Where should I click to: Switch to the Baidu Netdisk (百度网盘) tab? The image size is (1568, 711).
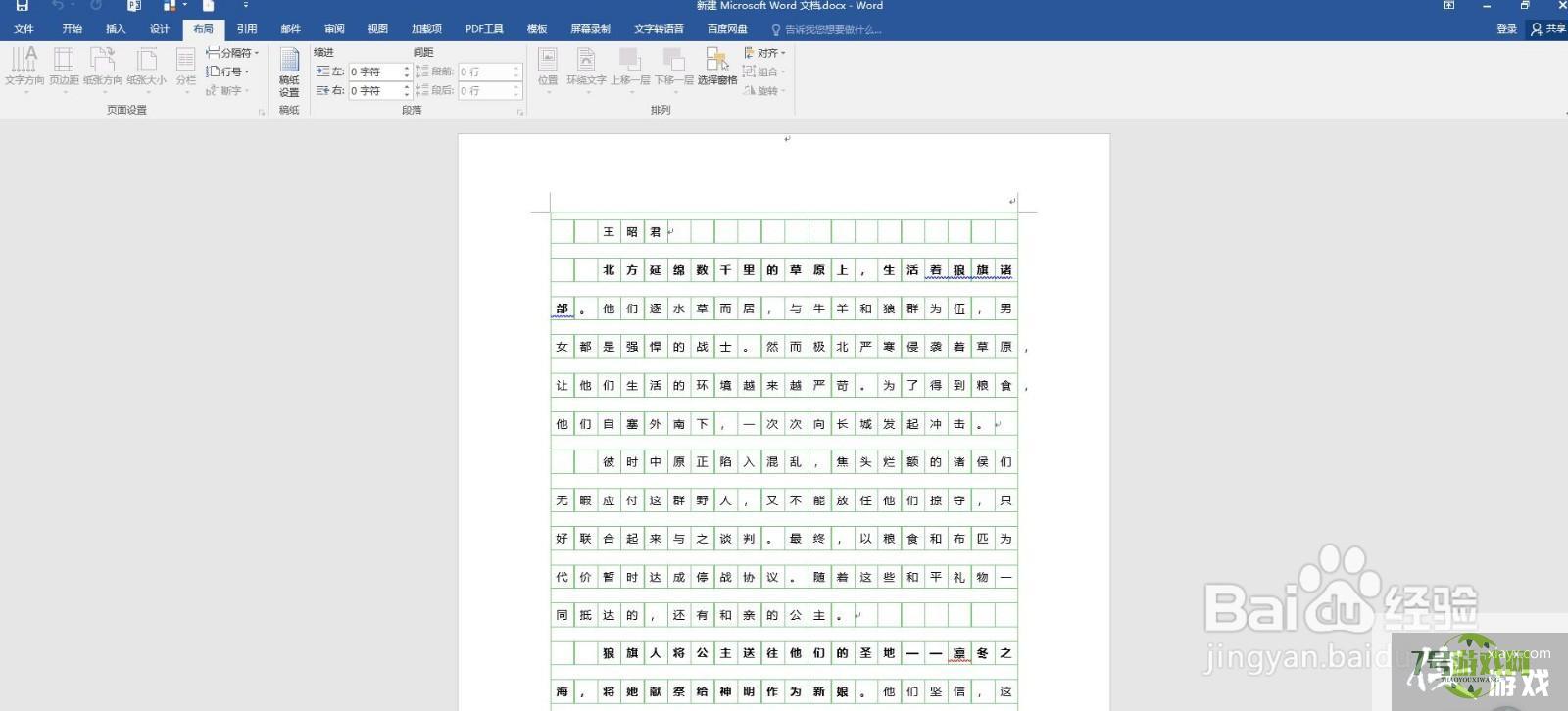727,29
